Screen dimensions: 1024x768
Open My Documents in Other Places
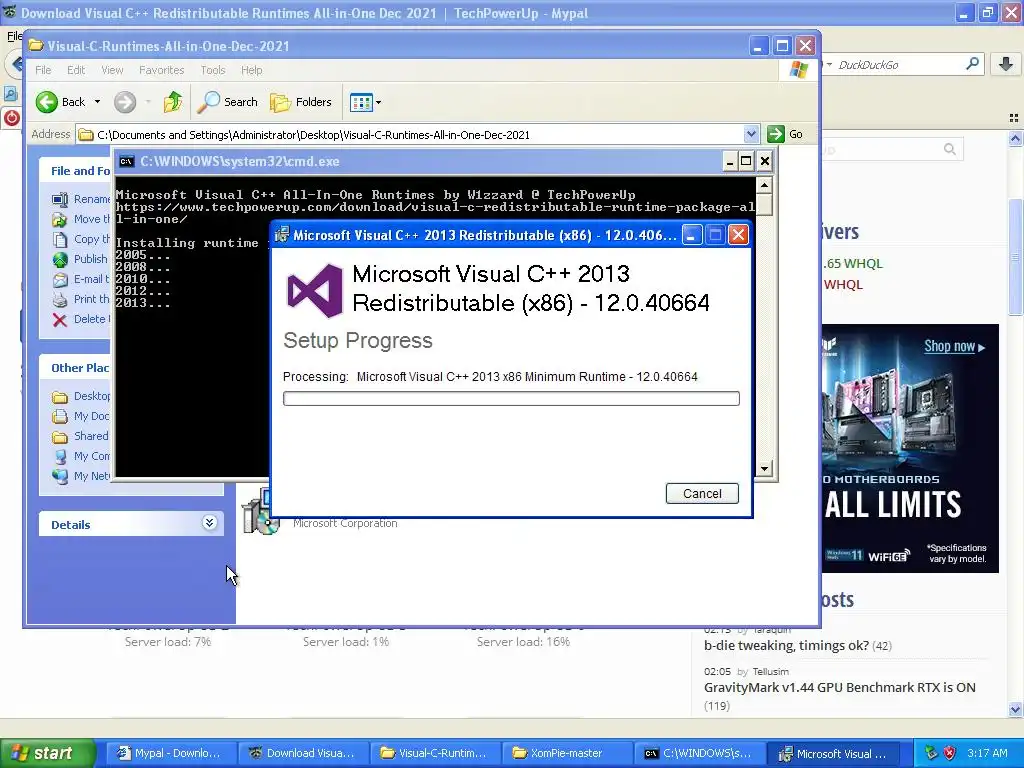(82, 416)
